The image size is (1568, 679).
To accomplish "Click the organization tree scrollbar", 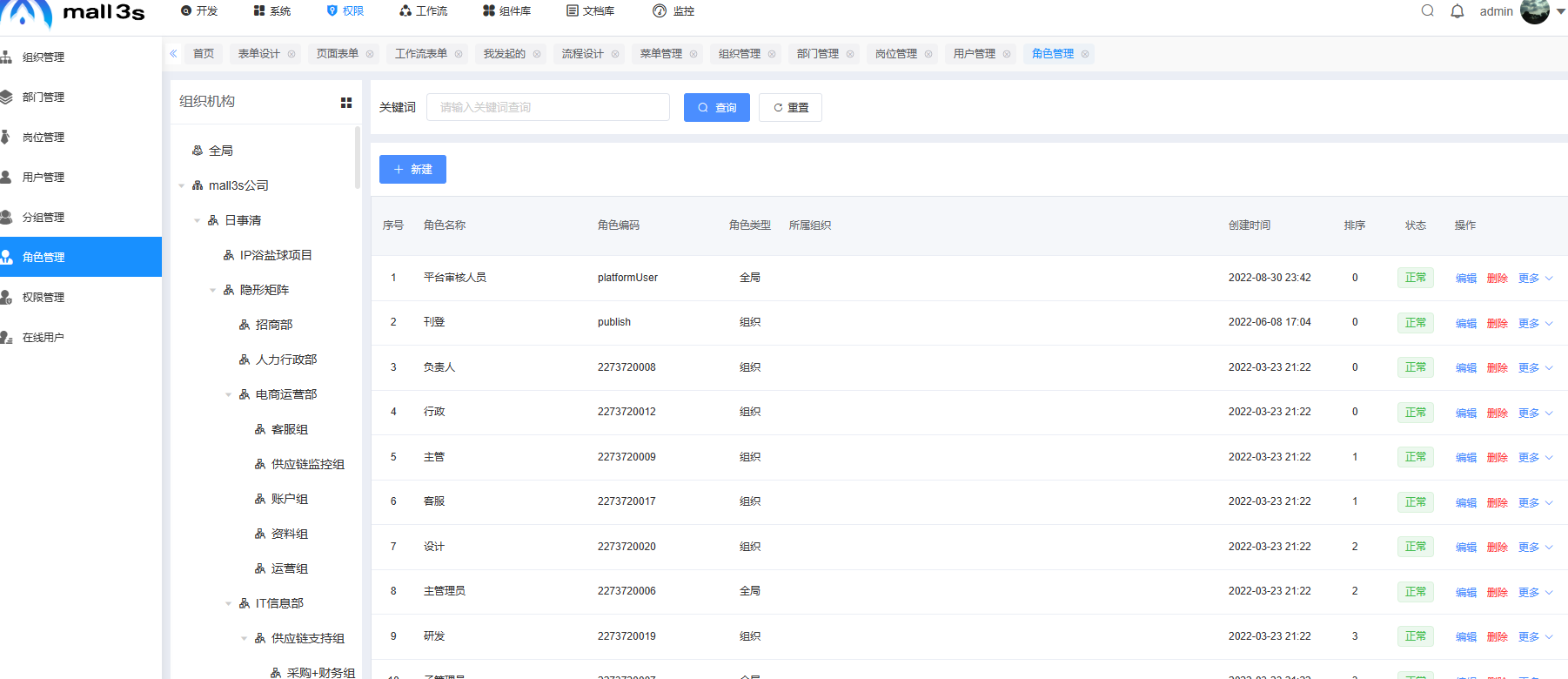I will (x=358, y=158).
